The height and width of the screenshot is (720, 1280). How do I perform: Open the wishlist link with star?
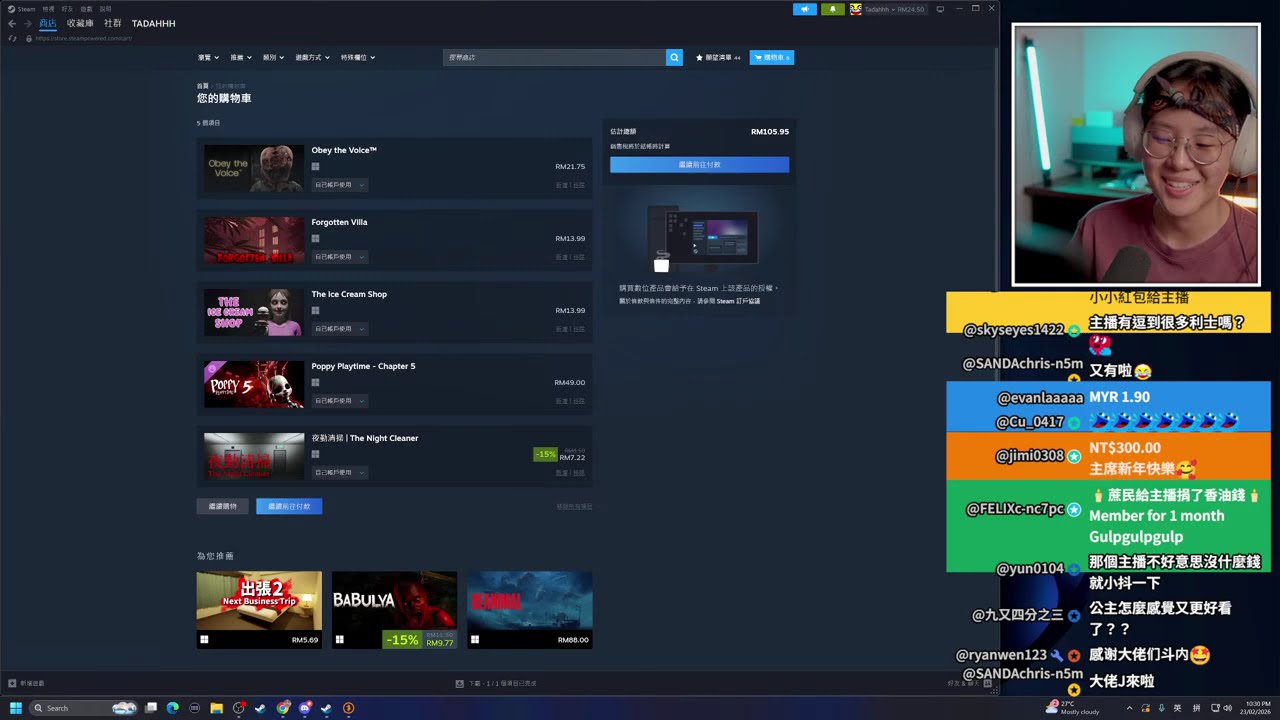pyautogui.click(x=718, y=57)
